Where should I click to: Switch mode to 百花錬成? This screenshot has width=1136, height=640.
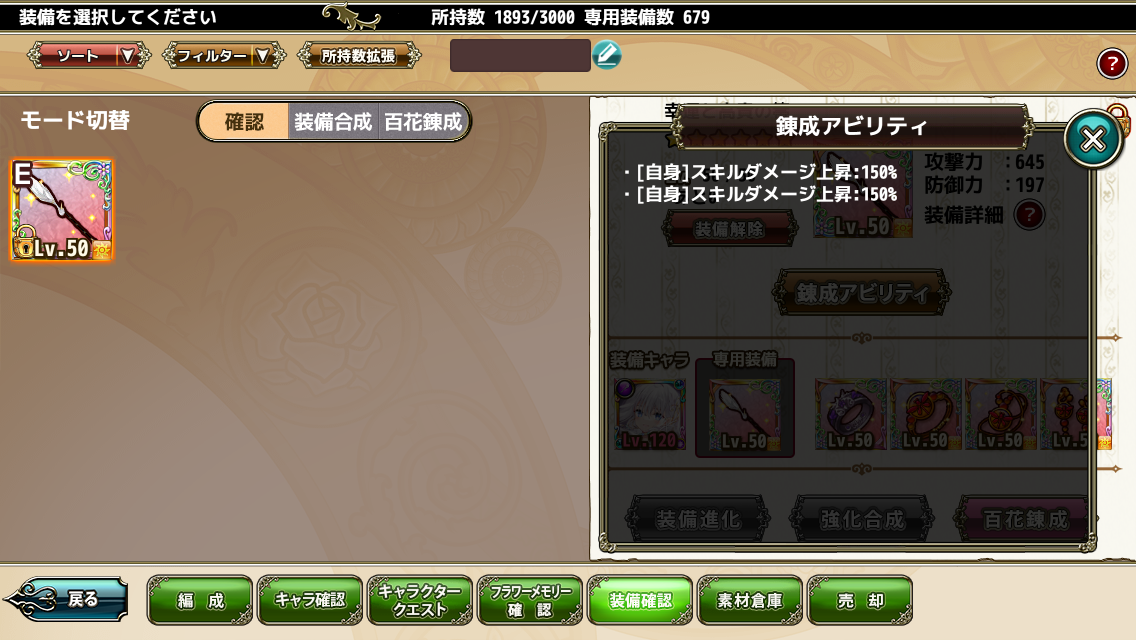(423, 122)
